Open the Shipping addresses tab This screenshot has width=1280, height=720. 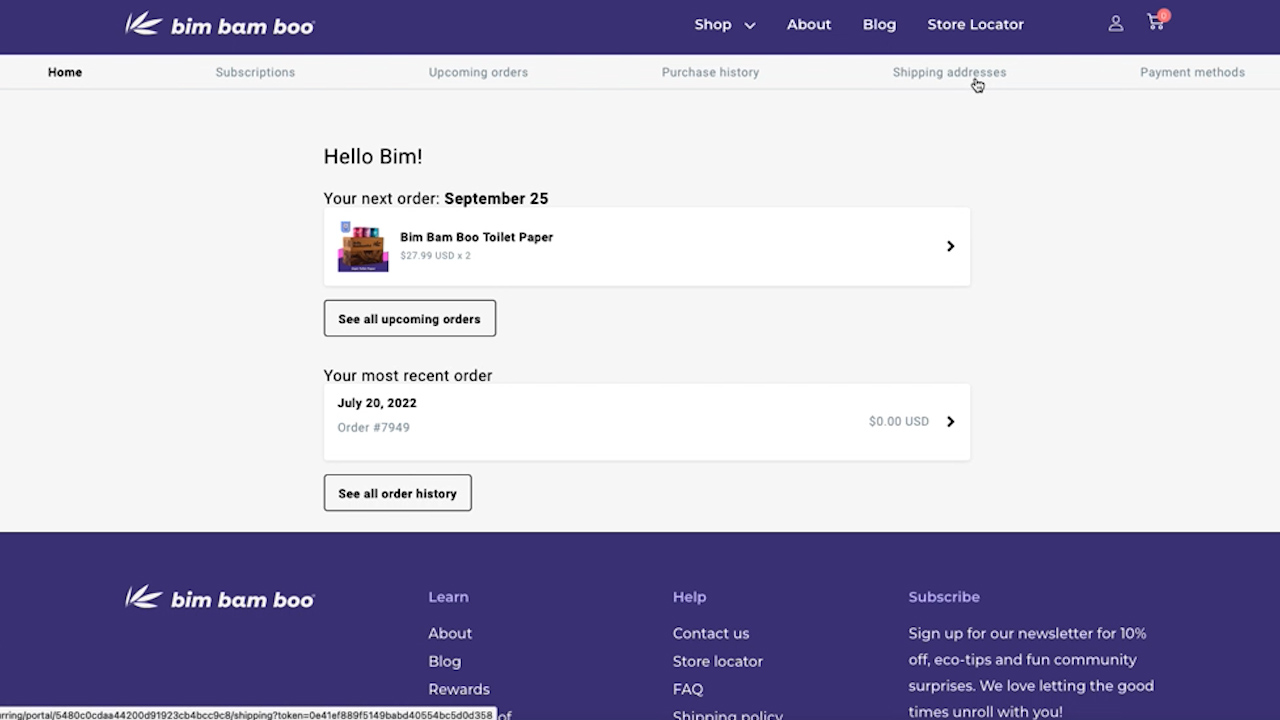[x=950, y=72]
